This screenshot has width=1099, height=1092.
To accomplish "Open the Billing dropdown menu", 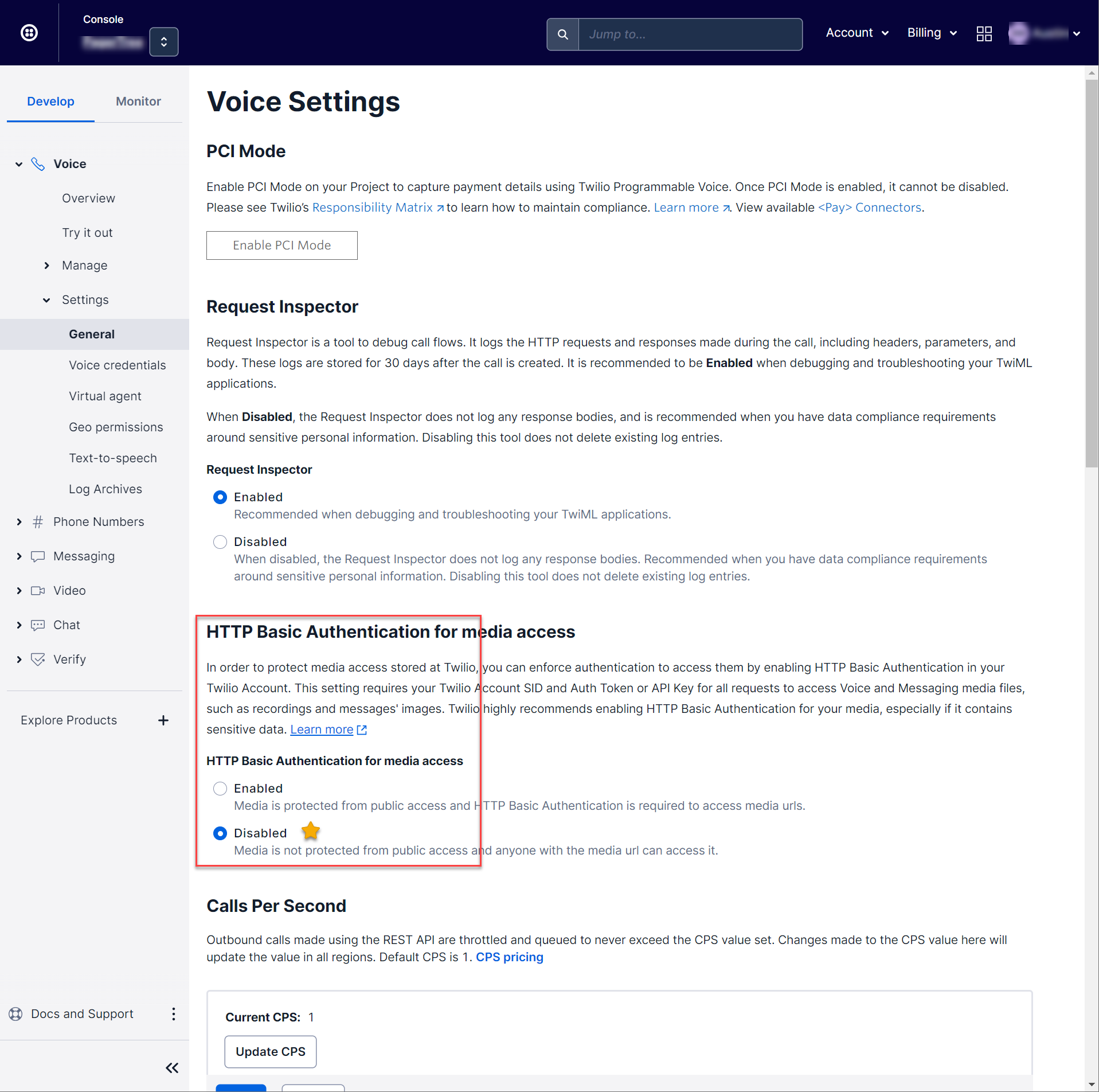I will point(932,33).
